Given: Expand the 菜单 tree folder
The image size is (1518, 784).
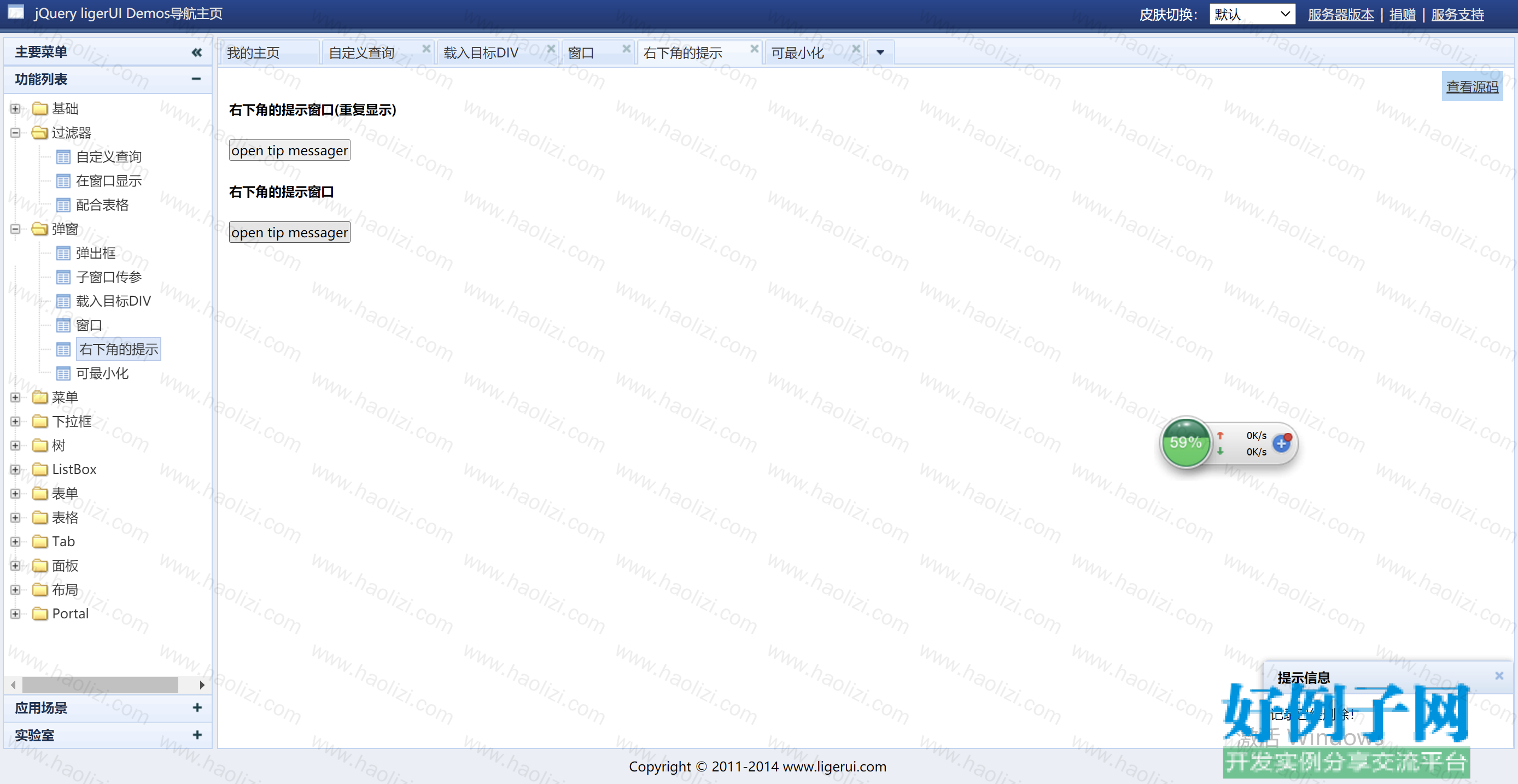Looking at the screenshot, I should click(15, 397).
